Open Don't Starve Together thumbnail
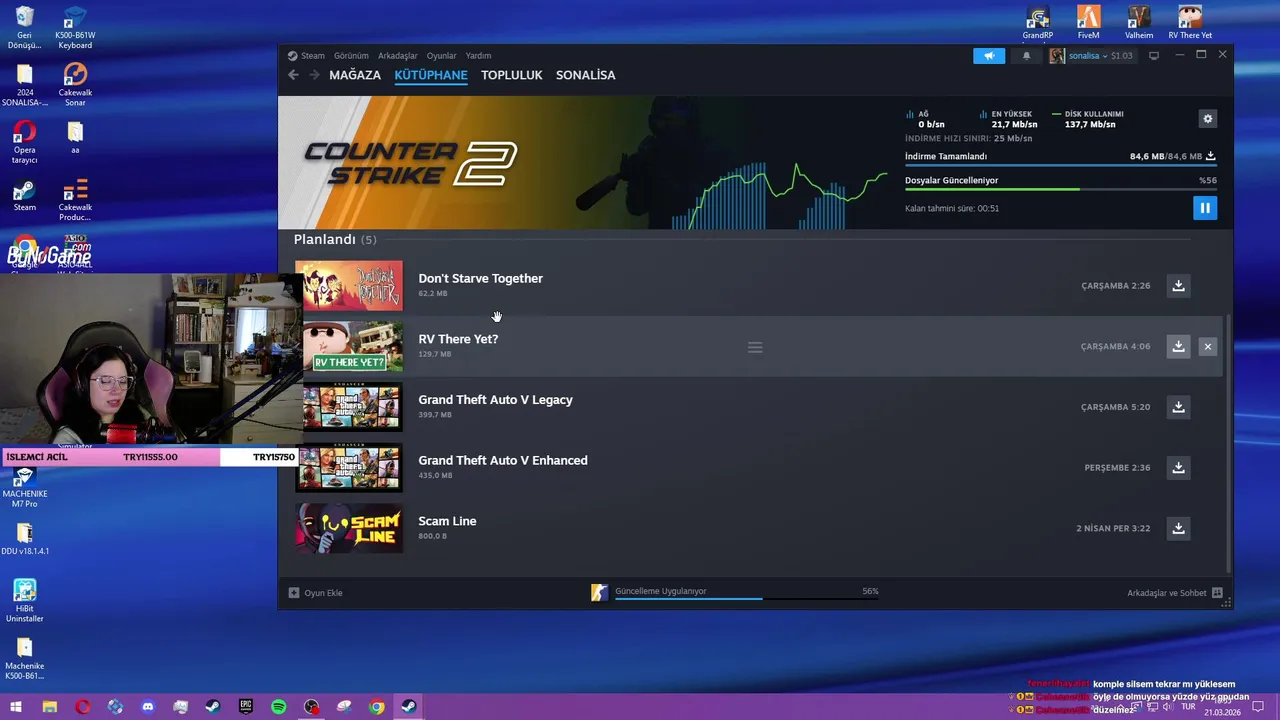The height and width of the screenshot is (720, 1280). point(349,286)
